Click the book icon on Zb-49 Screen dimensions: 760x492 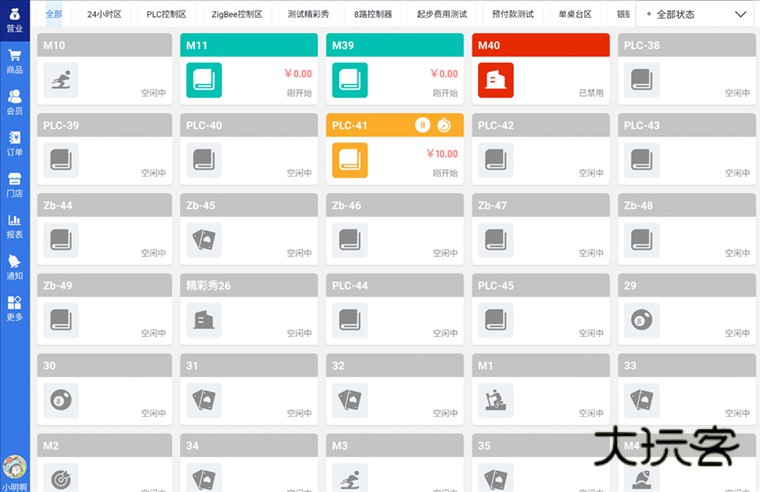click(61, 320)
